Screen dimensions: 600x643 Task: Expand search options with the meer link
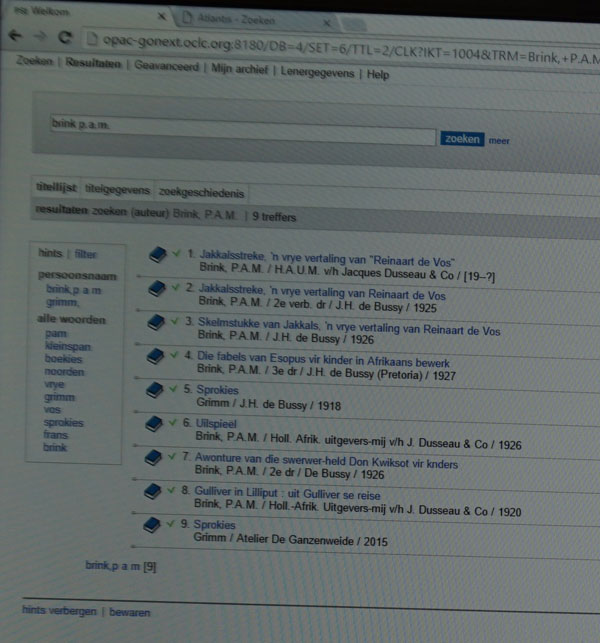point(499,141)
